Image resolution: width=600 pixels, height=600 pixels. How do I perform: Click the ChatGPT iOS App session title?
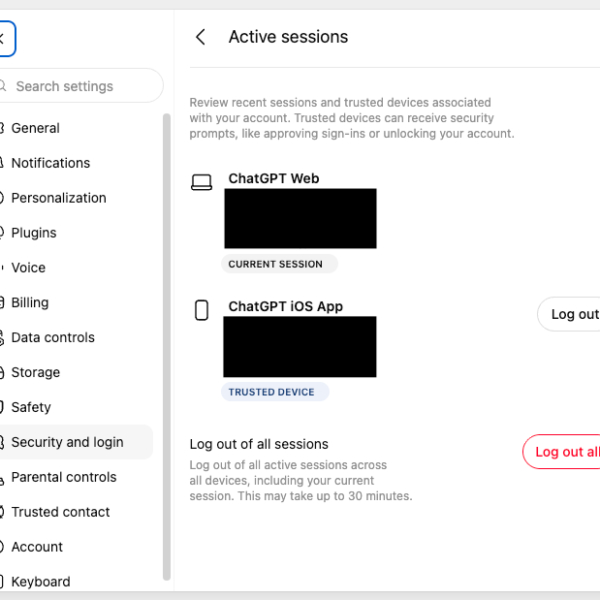pyautogui.click(x=285, y=307)
